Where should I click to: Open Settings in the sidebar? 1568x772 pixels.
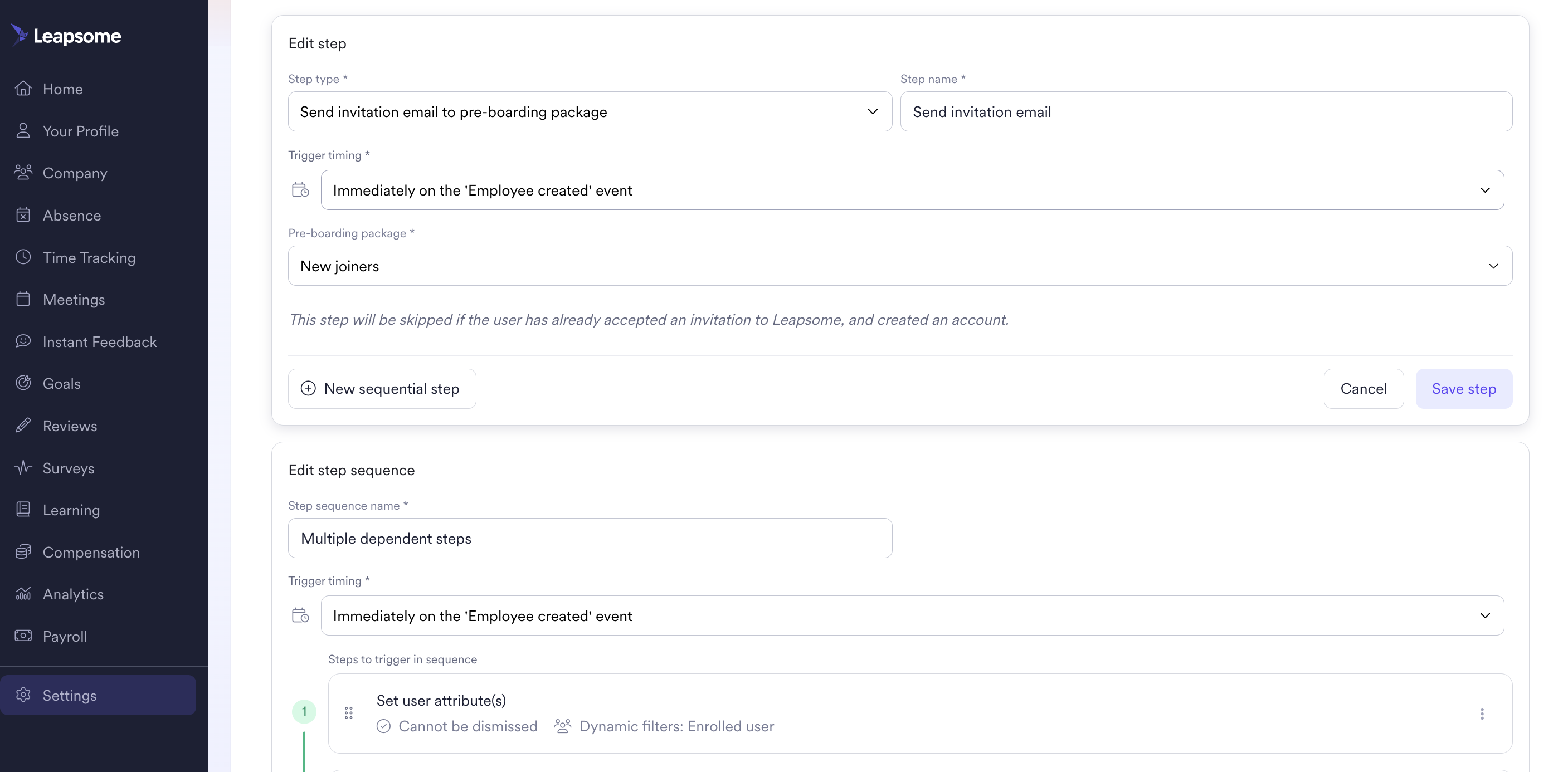click(98, 695)
